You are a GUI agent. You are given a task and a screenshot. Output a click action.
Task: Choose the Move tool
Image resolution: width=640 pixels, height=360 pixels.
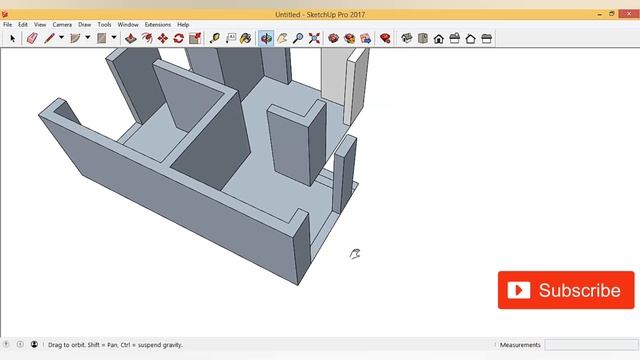163,39
